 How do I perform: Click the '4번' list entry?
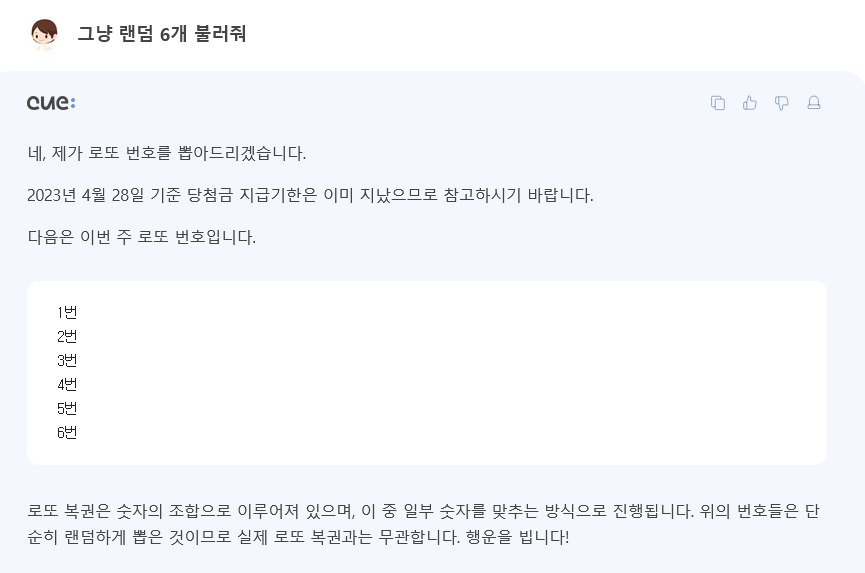[67, 384]
